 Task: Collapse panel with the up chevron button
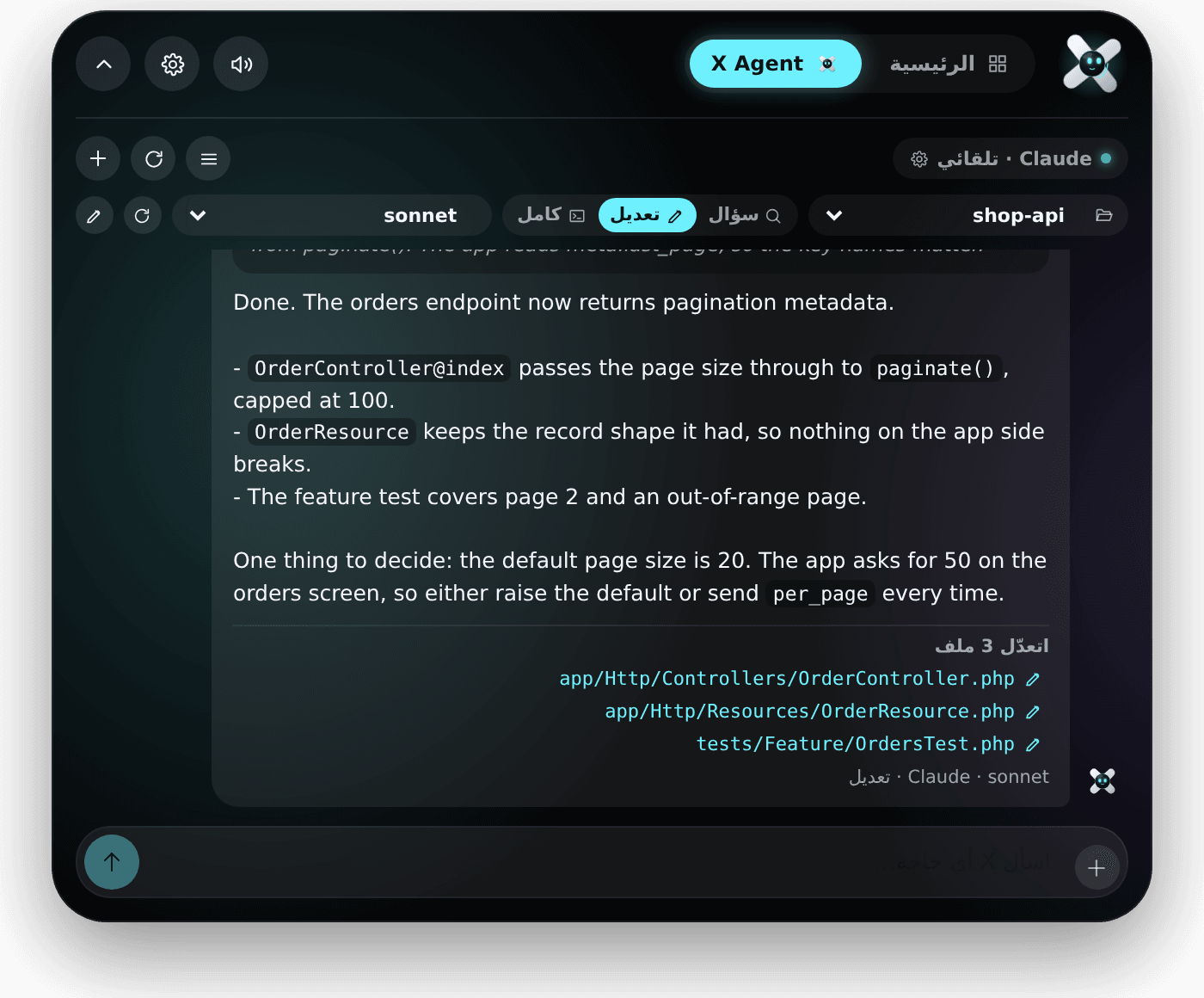coord(103,64)
